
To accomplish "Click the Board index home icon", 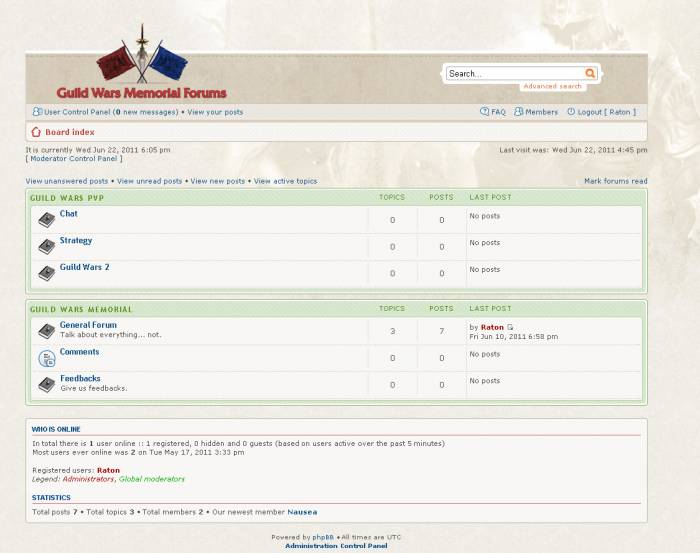I will click(x=36, y=132).
